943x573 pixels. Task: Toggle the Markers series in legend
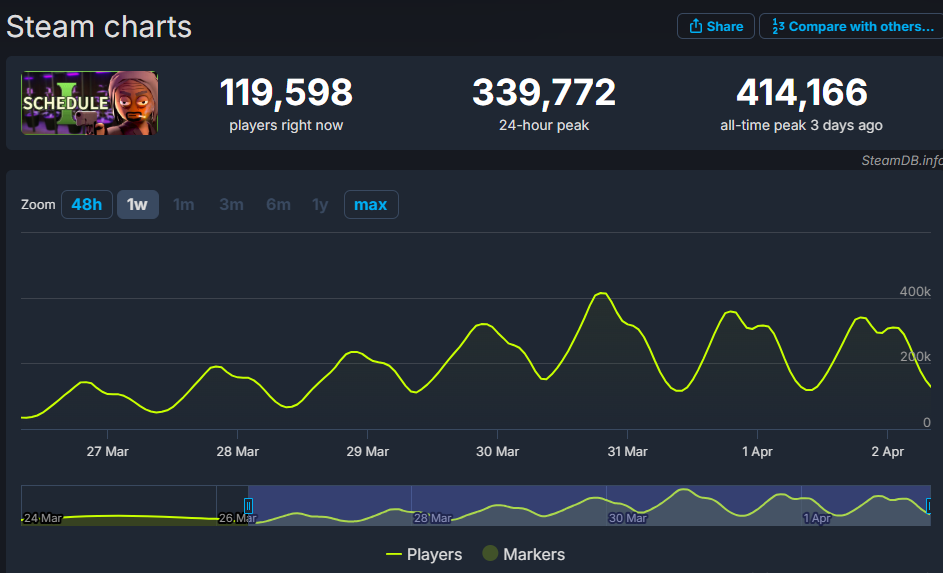524,554
